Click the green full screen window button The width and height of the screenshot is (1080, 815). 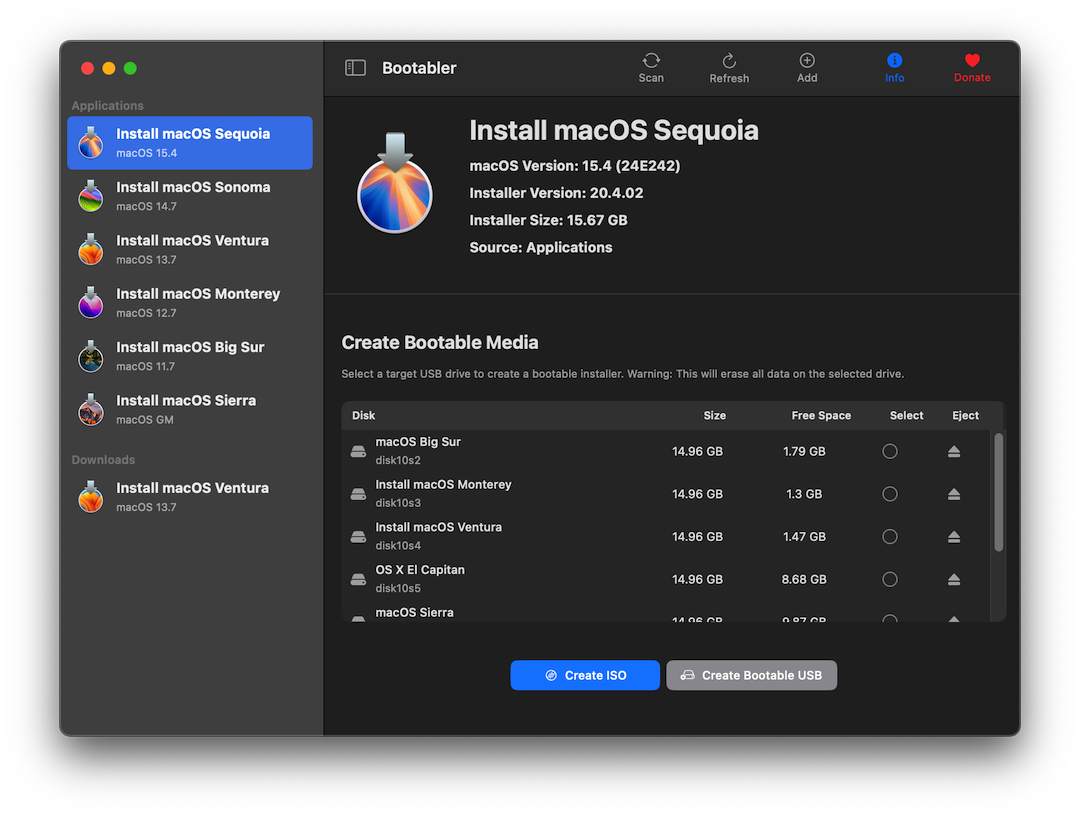[130, 68]
